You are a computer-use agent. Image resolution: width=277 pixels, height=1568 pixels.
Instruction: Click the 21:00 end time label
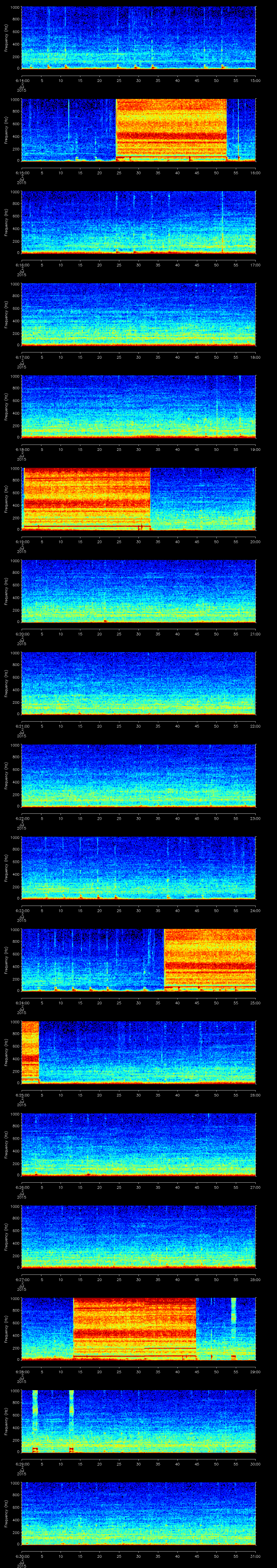tap(255, 634)
